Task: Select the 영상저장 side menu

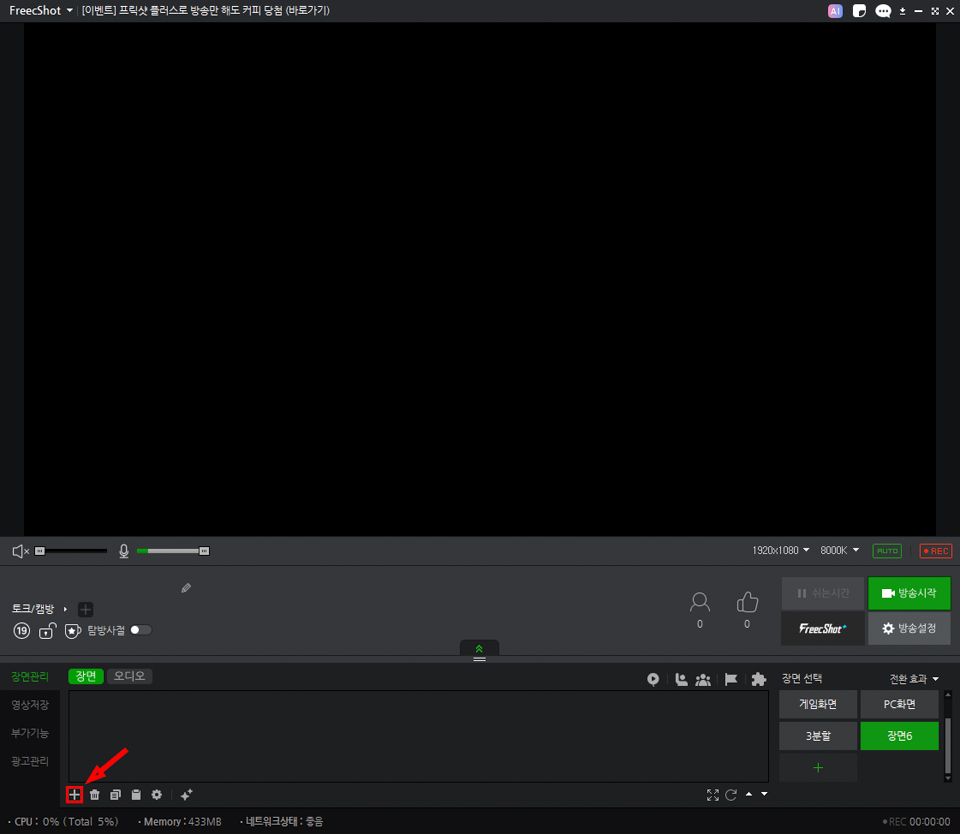Action: click(29, 705)
